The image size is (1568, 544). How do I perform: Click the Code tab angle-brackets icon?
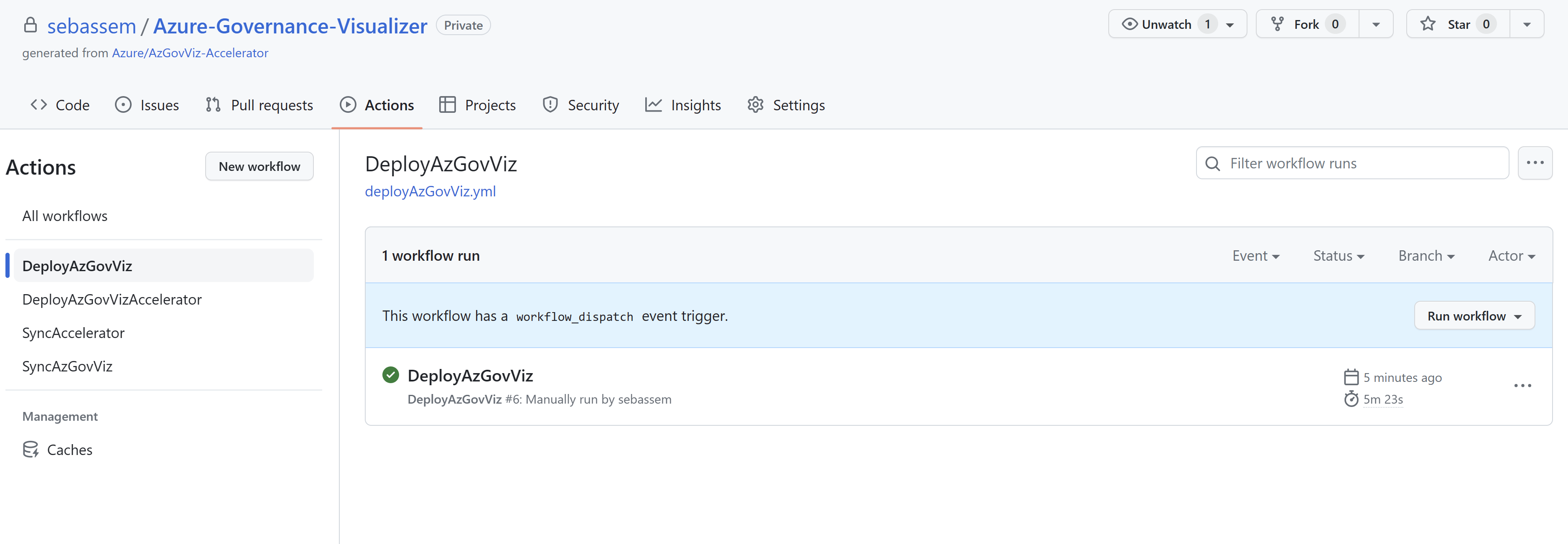[x=39, y=104]
